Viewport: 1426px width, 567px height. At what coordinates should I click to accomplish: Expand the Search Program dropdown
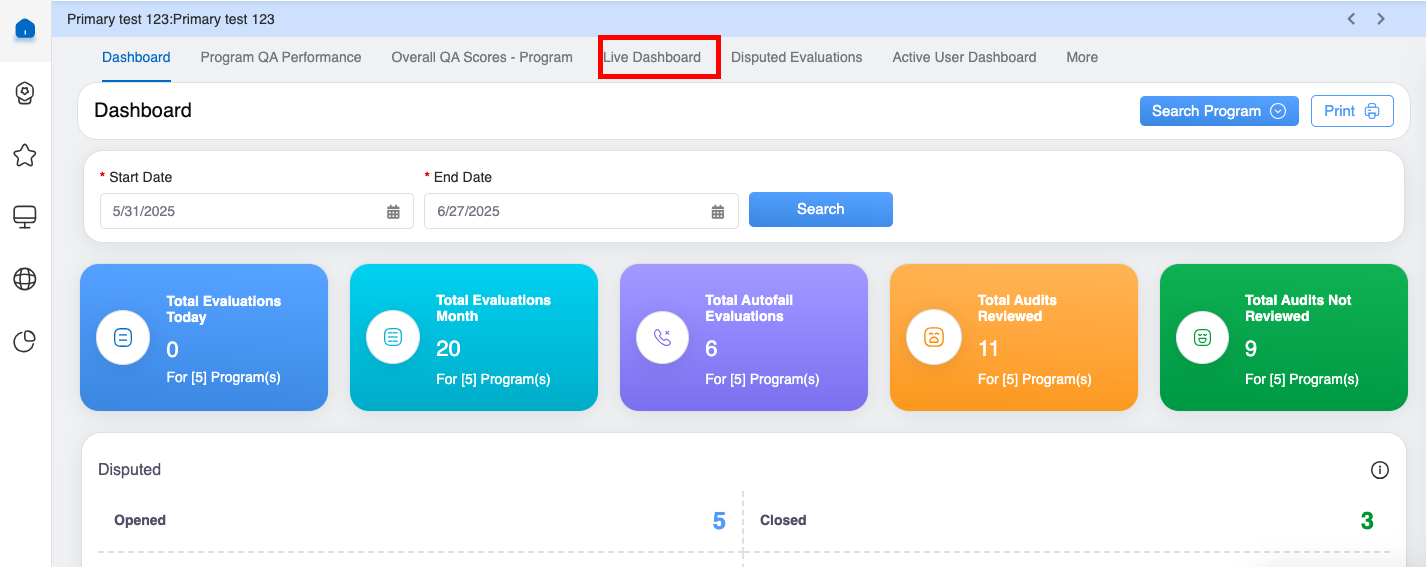1218,111
